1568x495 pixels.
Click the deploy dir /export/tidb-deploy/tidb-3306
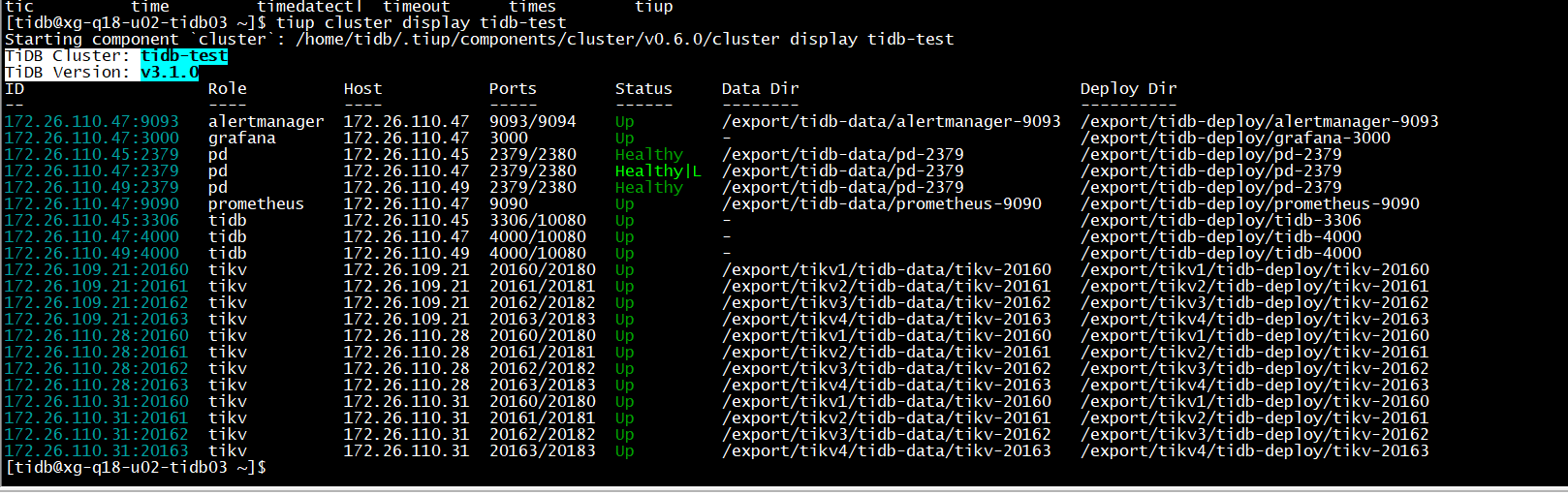(x=1221, y=221)
